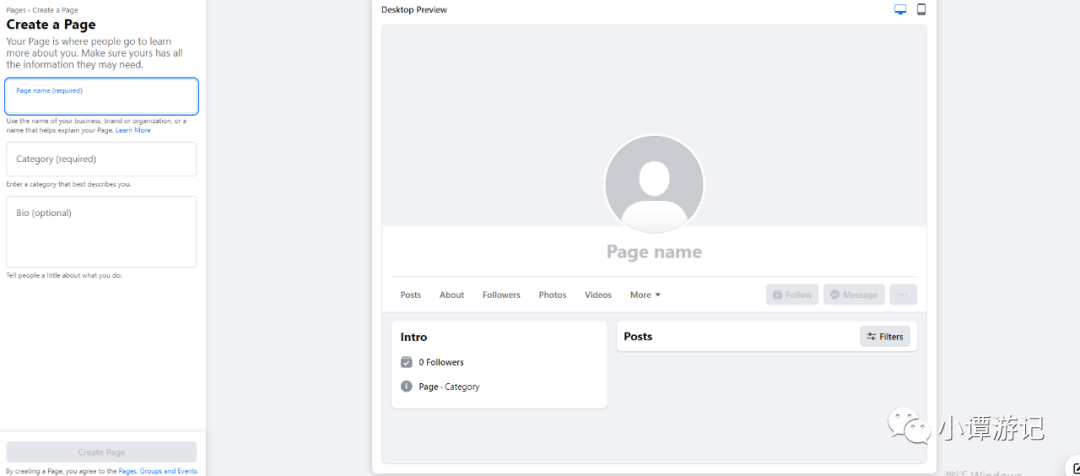Click the 'Create a Page' heading

51,25
